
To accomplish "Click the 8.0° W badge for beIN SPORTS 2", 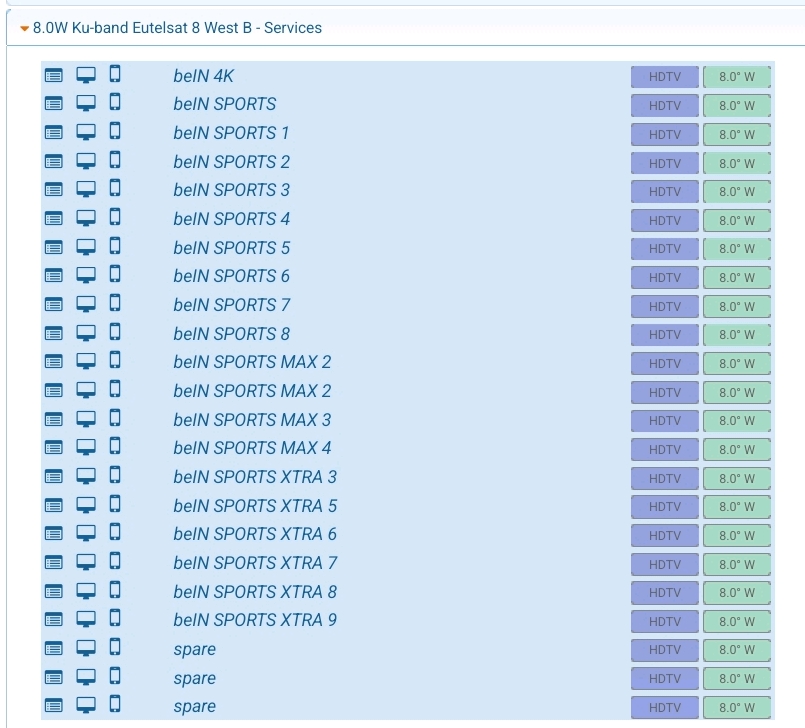I will point(737,163).
